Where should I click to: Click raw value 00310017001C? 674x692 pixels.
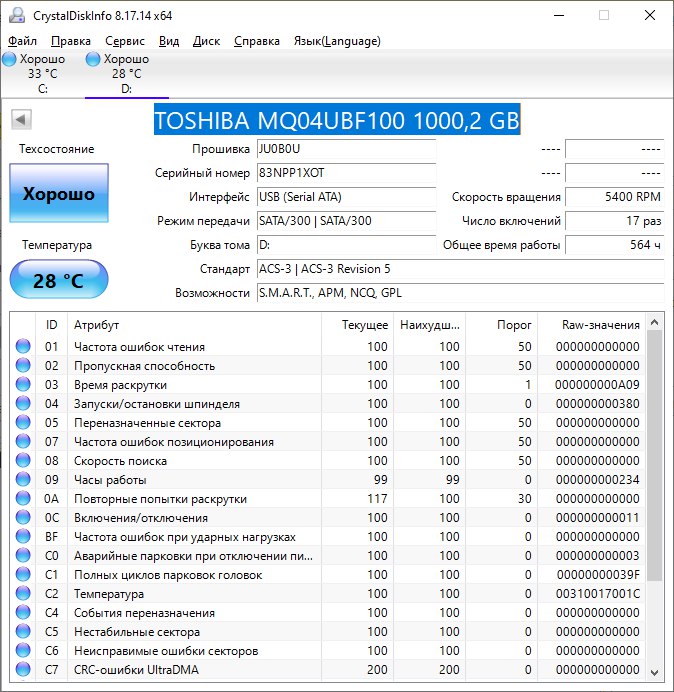point(598,594)
